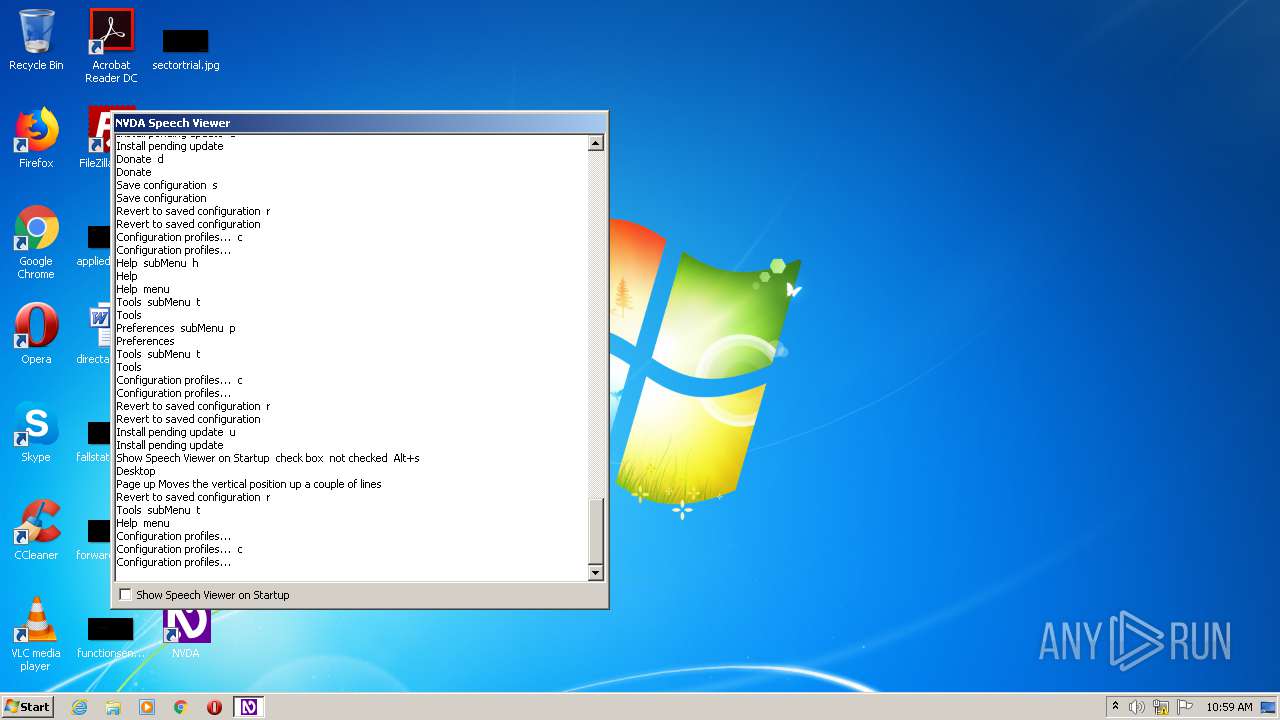This screenshot has width=1280, height=720.
Task: Open the volume control in tray
Action: pos(1136,707)
